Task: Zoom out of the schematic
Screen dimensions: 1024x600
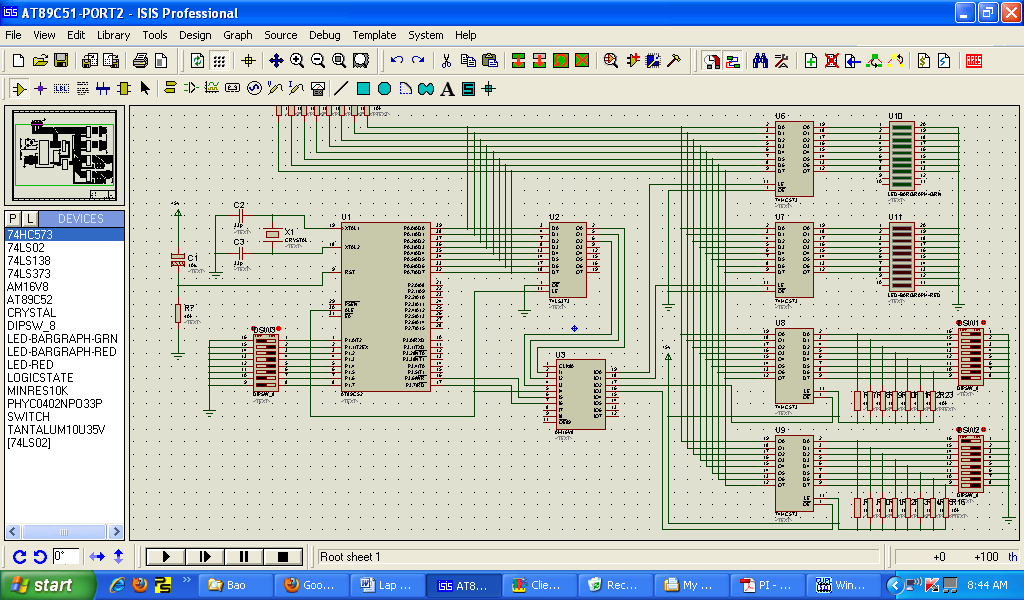Action: coord(317,61)
